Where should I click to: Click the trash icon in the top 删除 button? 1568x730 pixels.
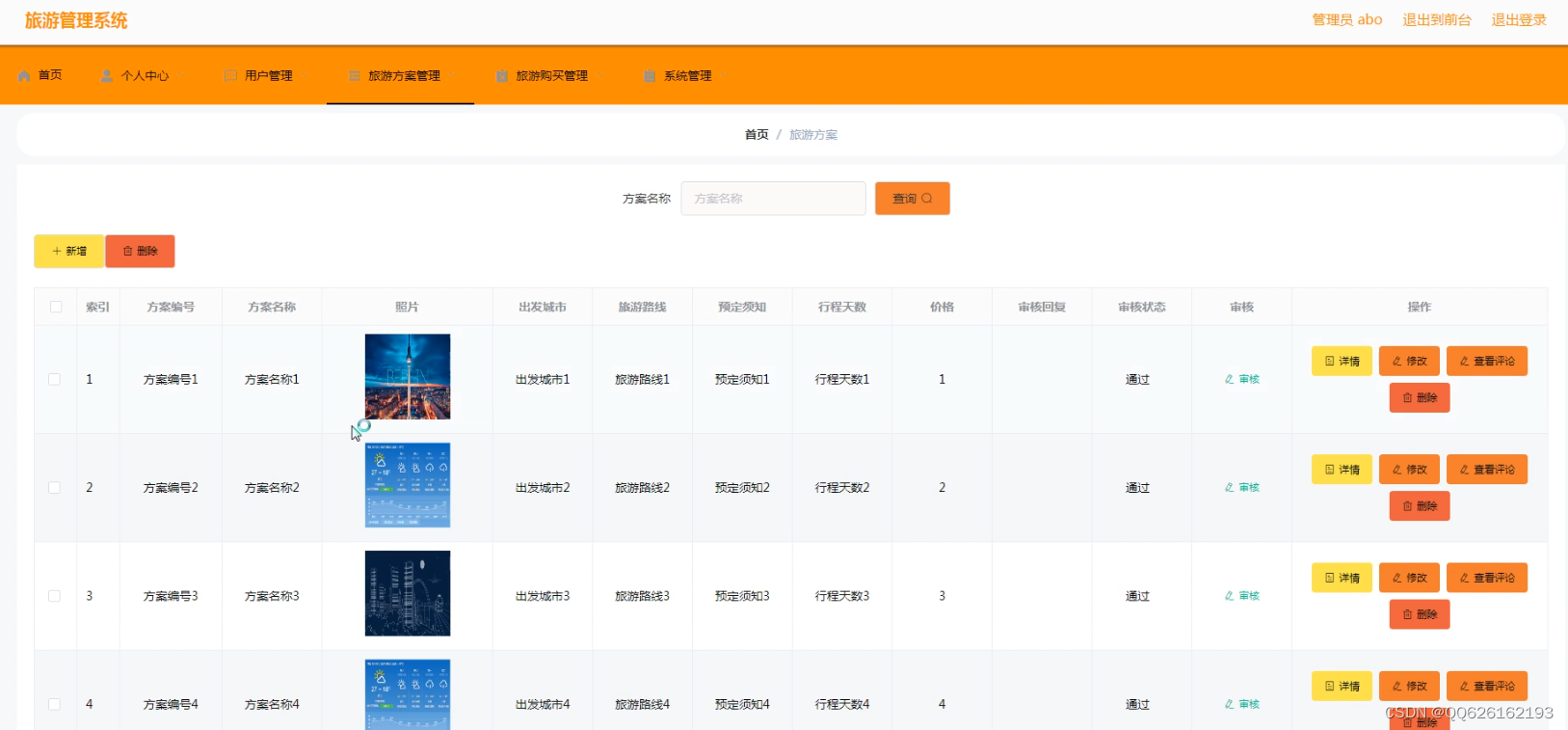(128, 251)
